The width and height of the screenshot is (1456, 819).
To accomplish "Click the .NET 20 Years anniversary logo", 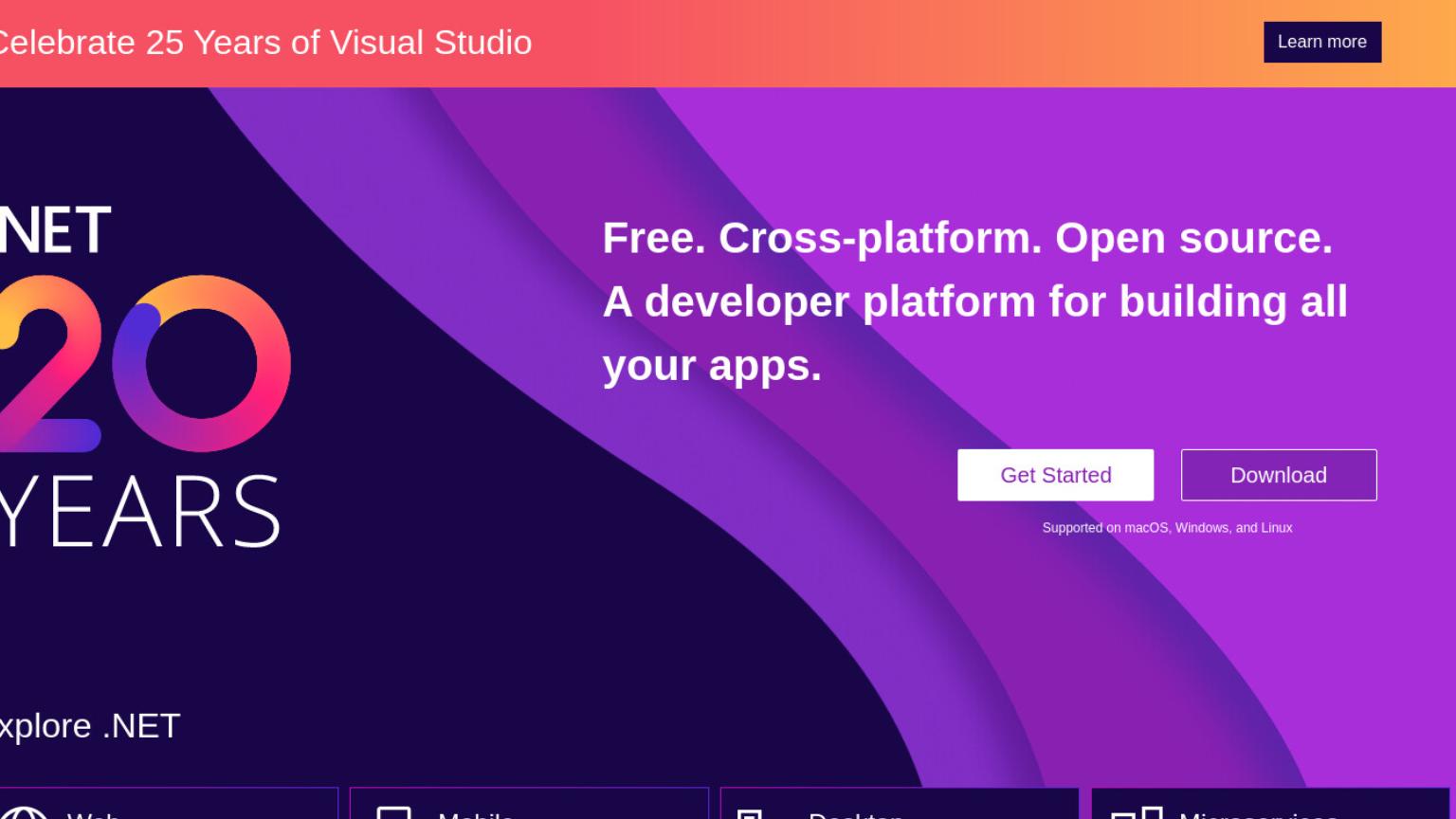I will coord(144,376).
